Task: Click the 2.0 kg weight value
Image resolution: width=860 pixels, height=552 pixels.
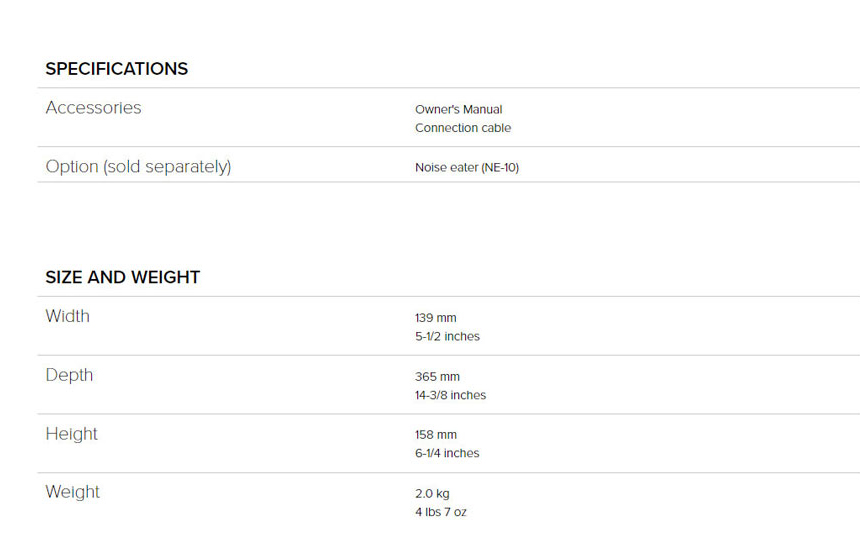Action: coord(432,494)
